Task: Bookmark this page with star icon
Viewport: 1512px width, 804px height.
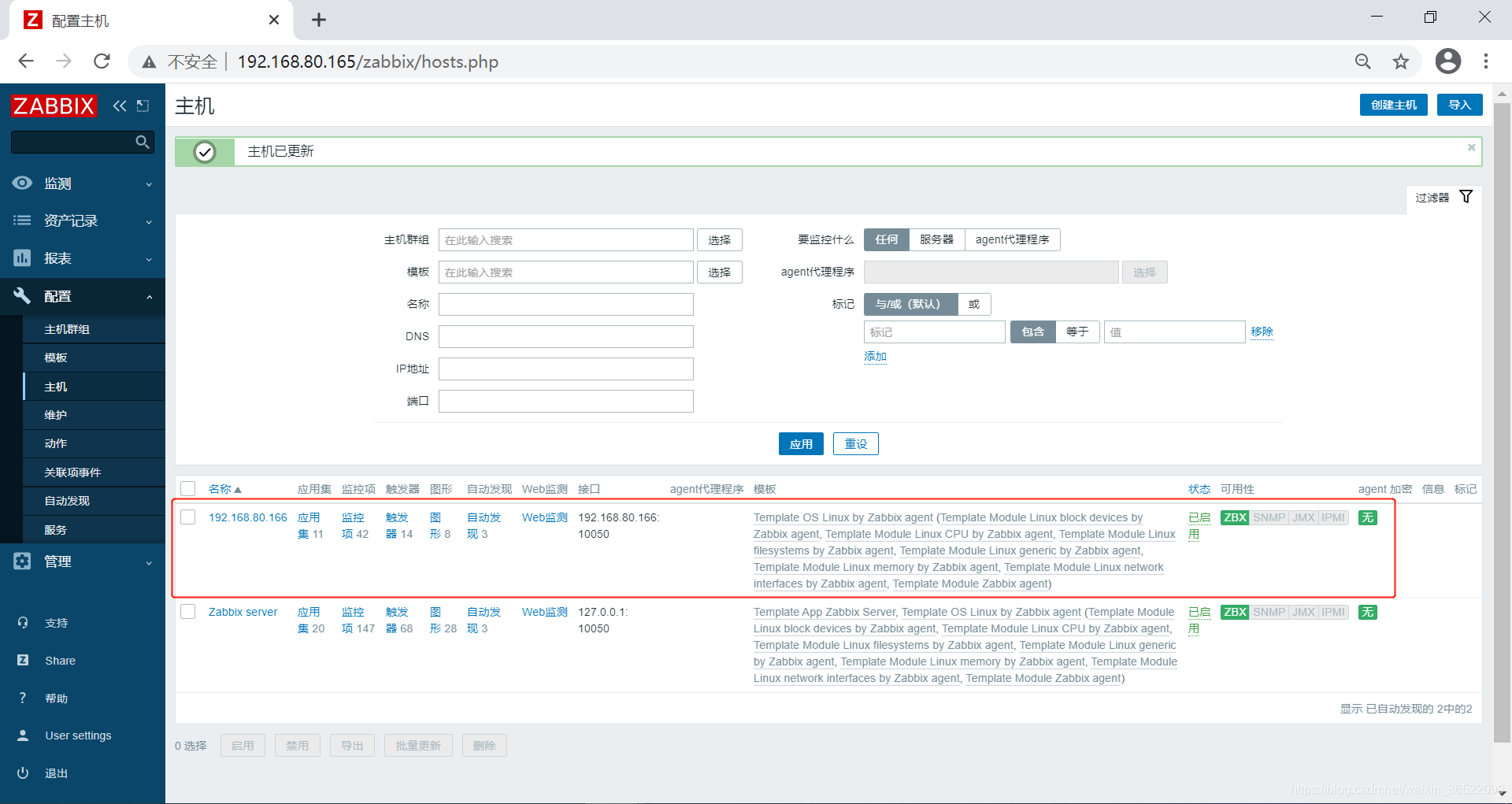Action: [x=1401, y=61]
